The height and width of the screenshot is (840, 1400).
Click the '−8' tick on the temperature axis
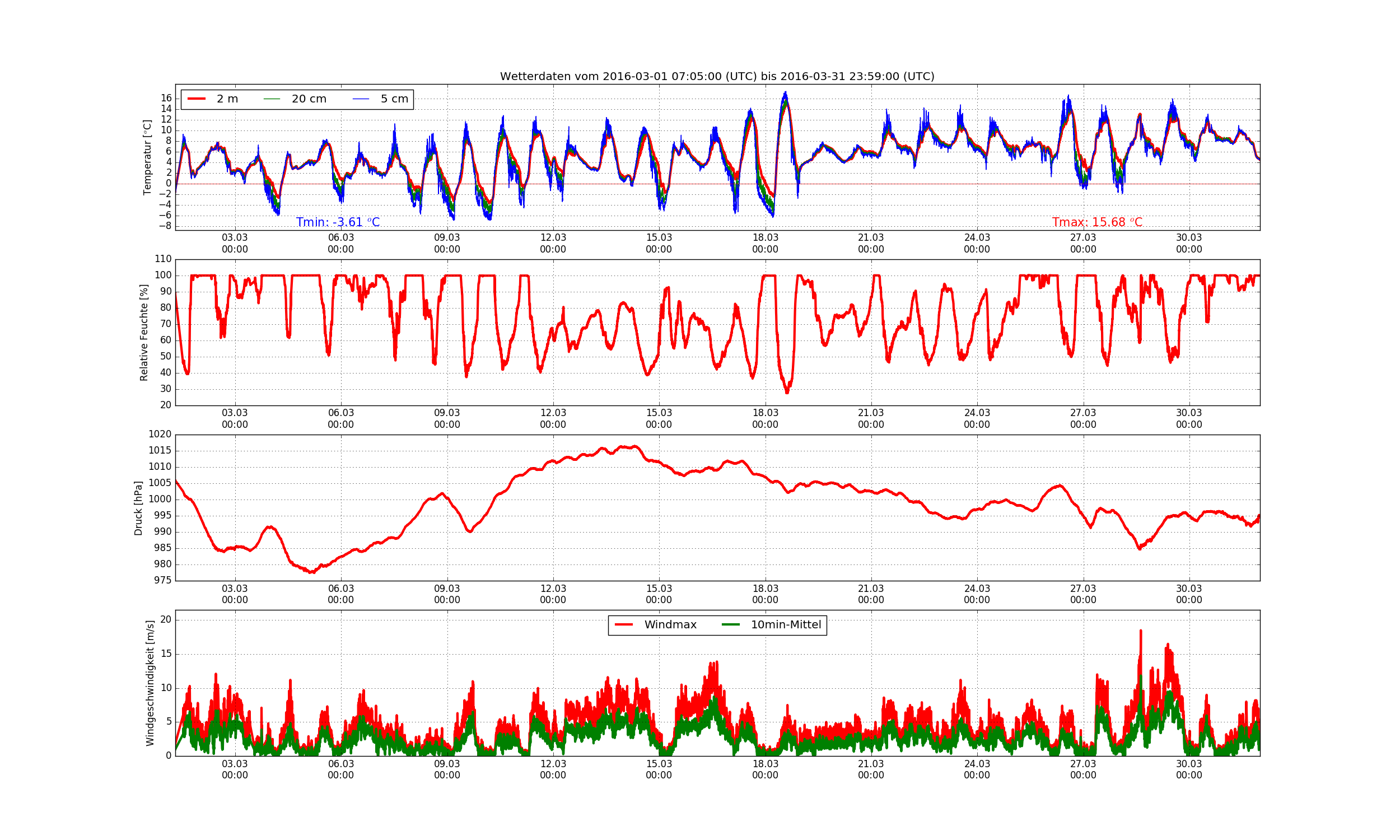(x=165, y=226)
